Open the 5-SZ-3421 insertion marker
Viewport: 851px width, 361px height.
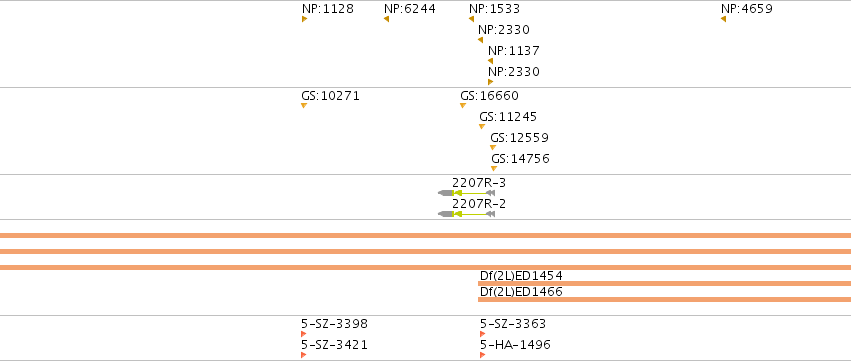point(304,355)
